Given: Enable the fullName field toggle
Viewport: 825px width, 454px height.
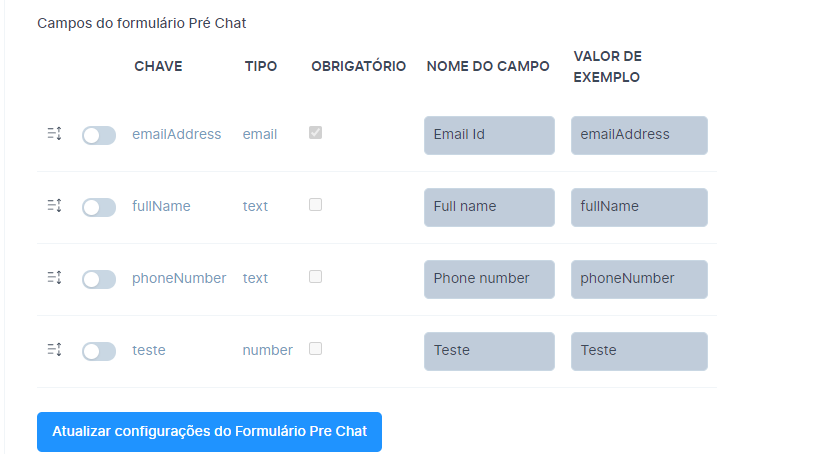Looking at the screenshot, I should pyautogui.click(x=99, y=207).
